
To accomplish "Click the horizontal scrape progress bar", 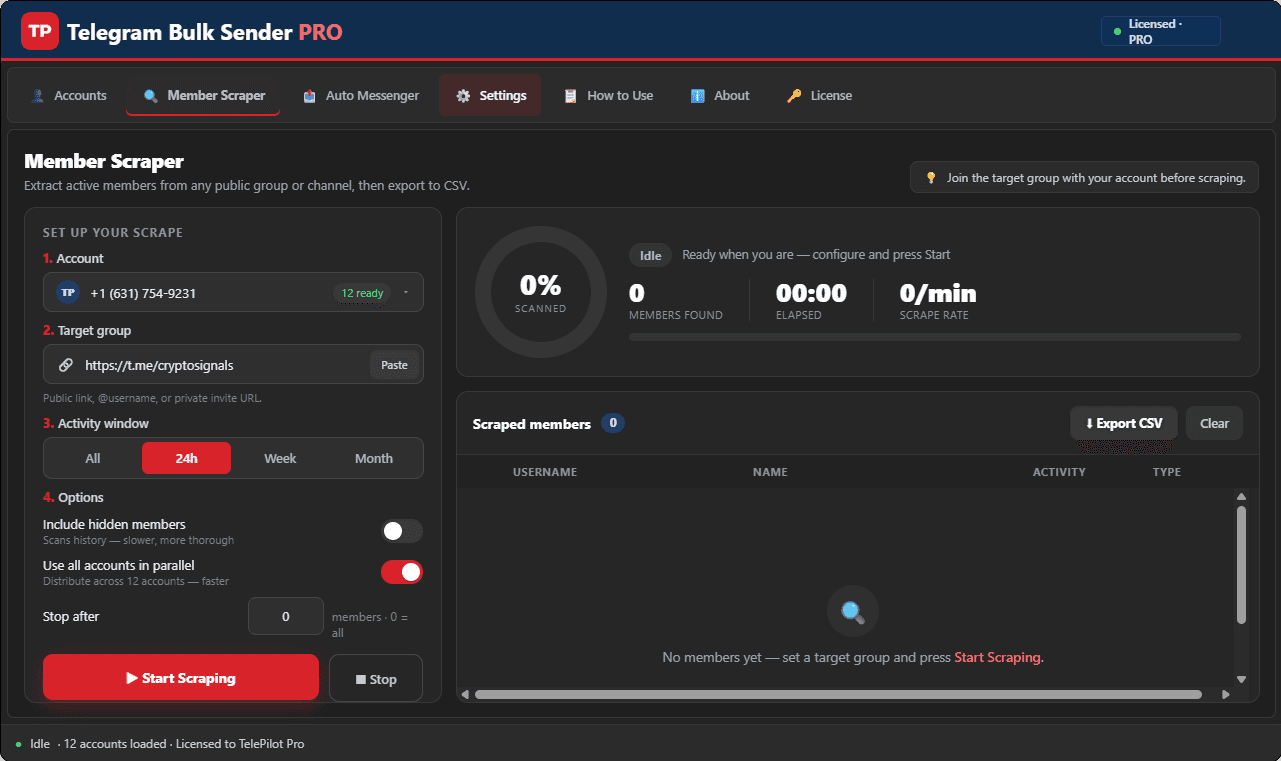I will (935, 337).
